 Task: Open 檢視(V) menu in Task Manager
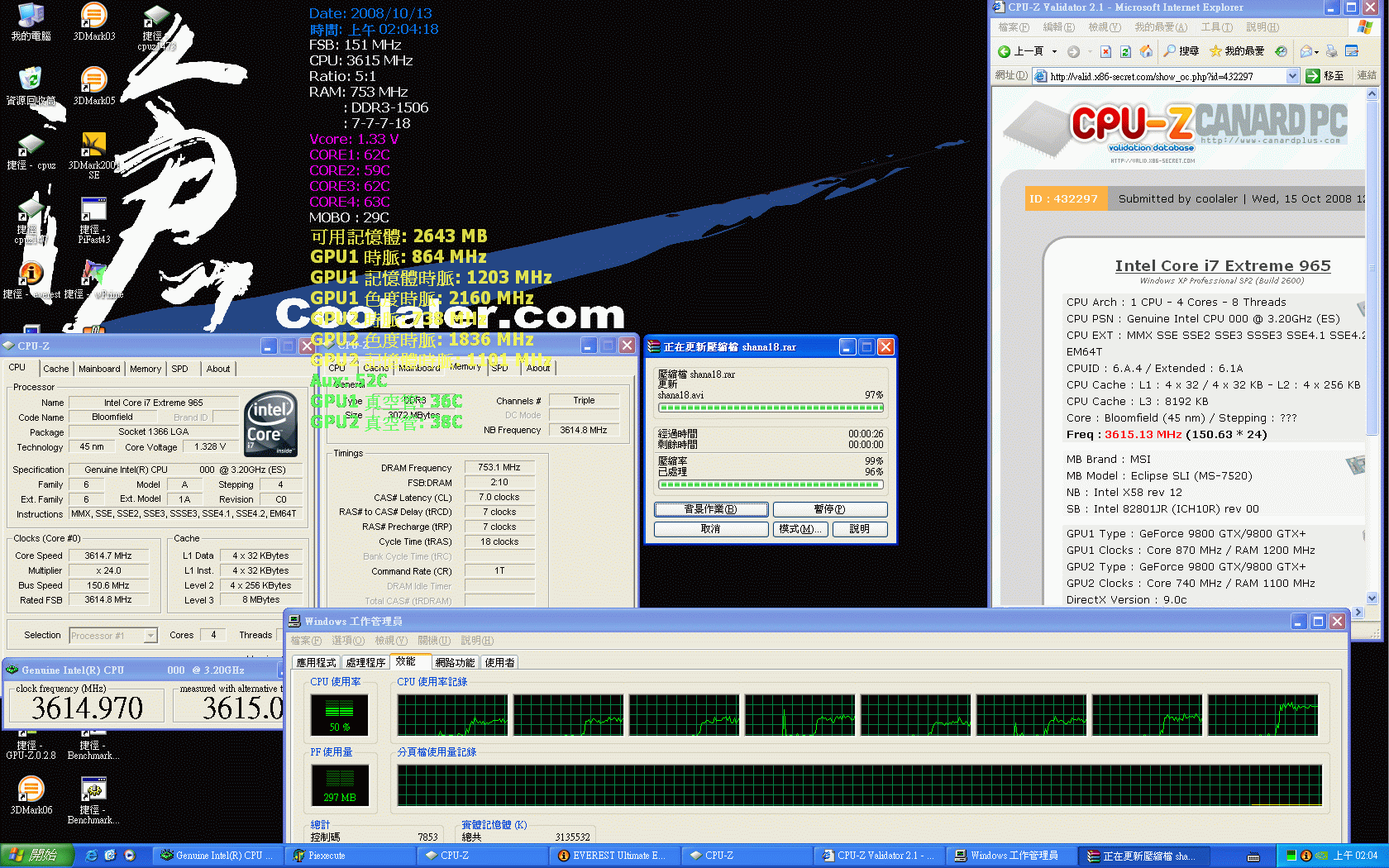pos(390,641)
